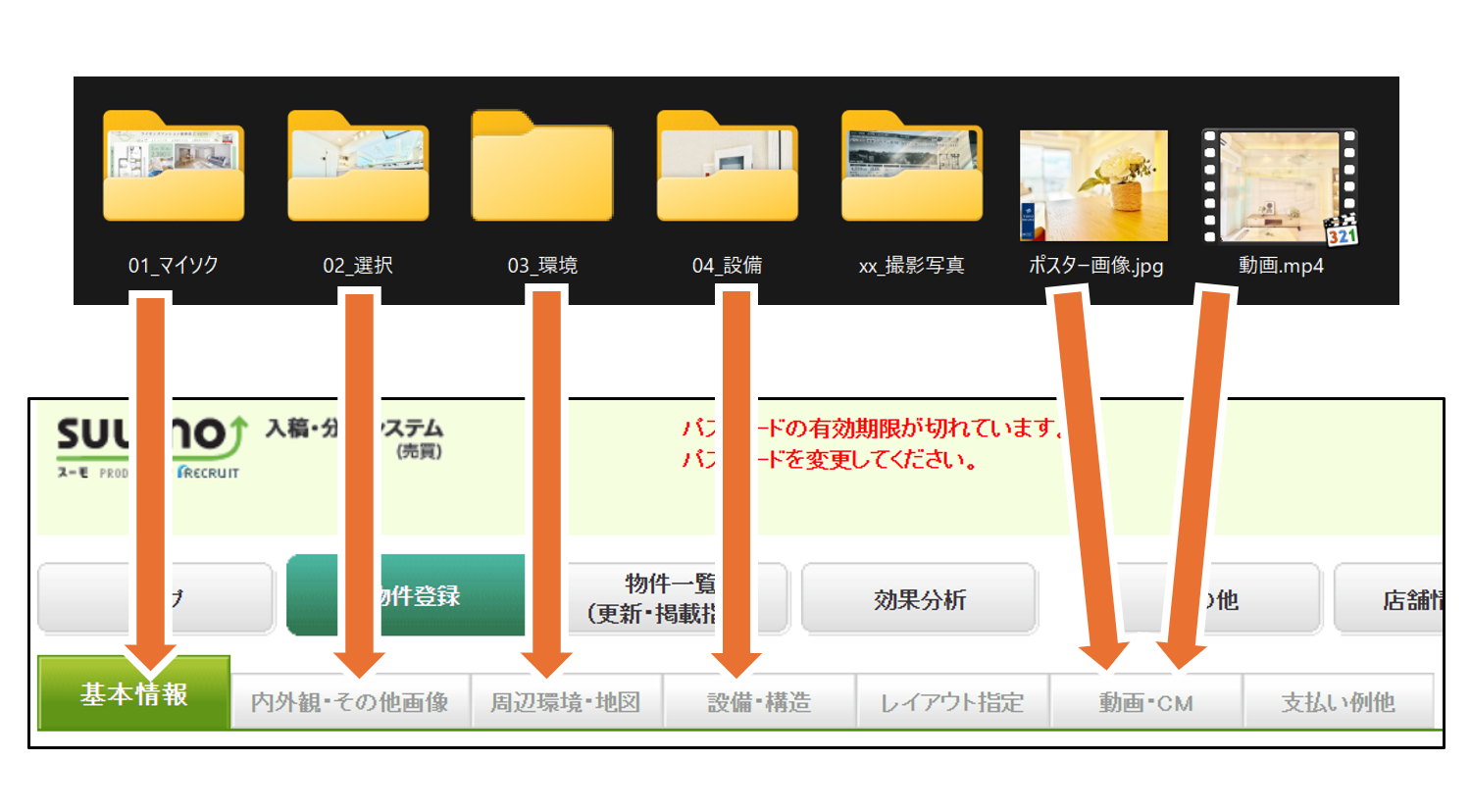Open the xx_撮影写真 folder

pyautogui.click(x=910, y=167)
